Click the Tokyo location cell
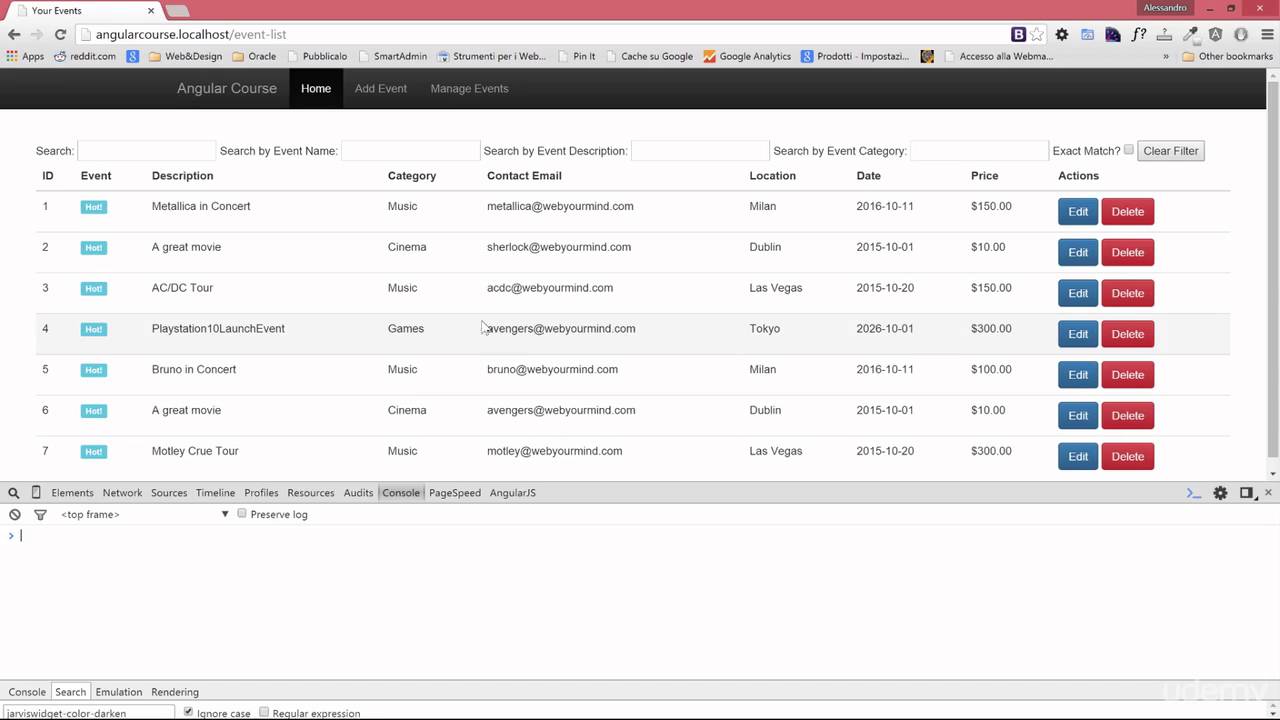The image size is (1280, 720). pos(765,328)
